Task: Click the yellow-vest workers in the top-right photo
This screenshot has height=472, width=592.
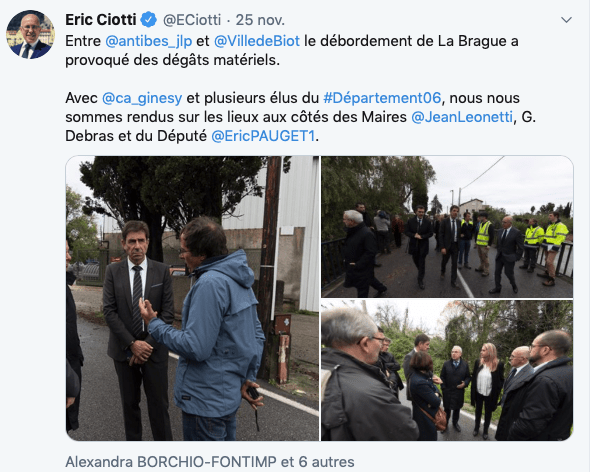Action: 544,245
